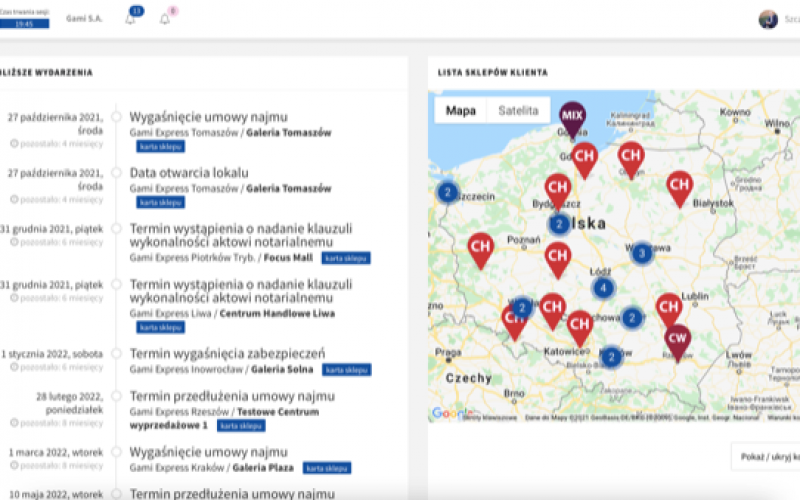The height and width of the screenshot is (500, 800).
Task: Select CH marker left of Białystok
Action: 680,188
